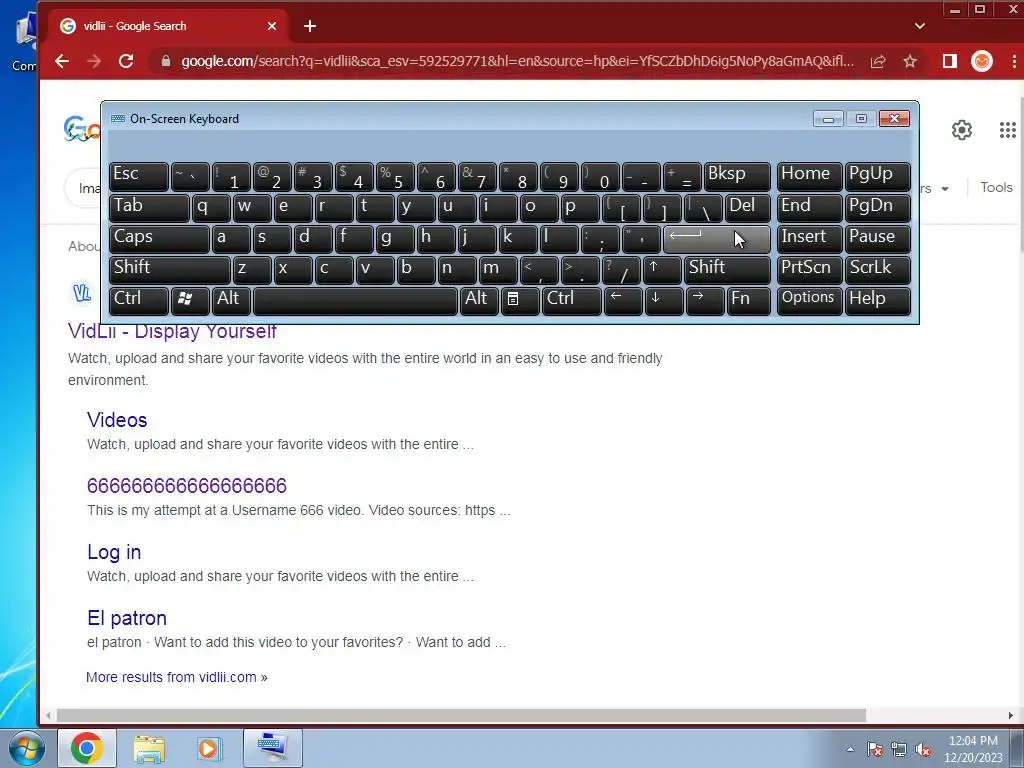Toggle right Ctrl on On-Screen Keyboard
1024x768 pixels.
(571, 300)
